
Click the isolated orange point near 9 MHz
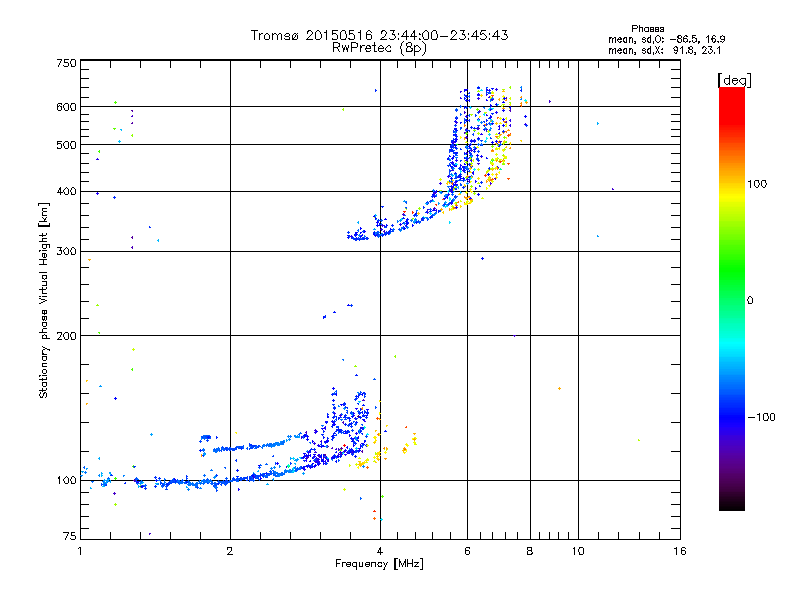pos(560,389)
